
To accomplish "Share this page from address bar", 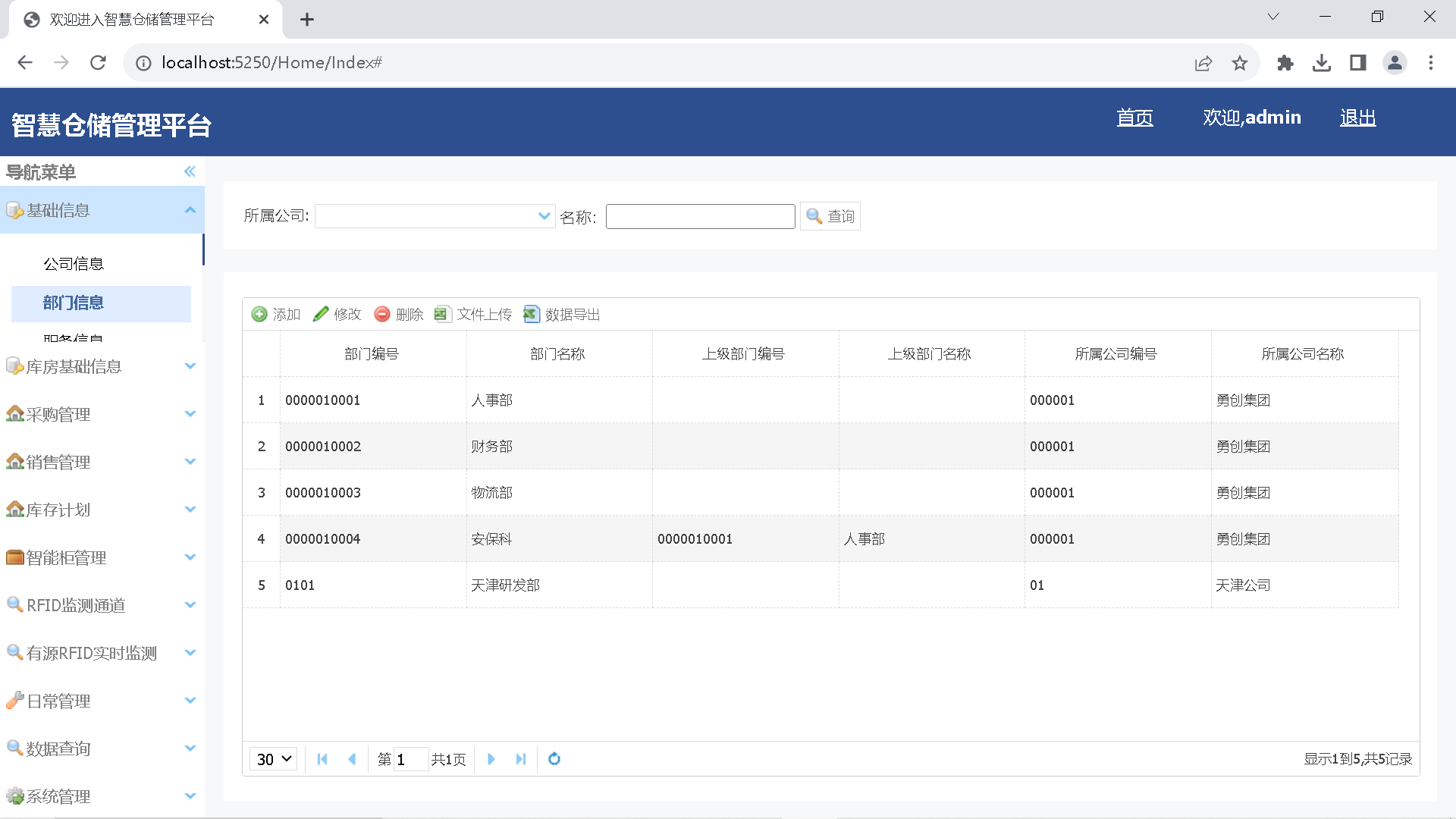I will 1203,63.
